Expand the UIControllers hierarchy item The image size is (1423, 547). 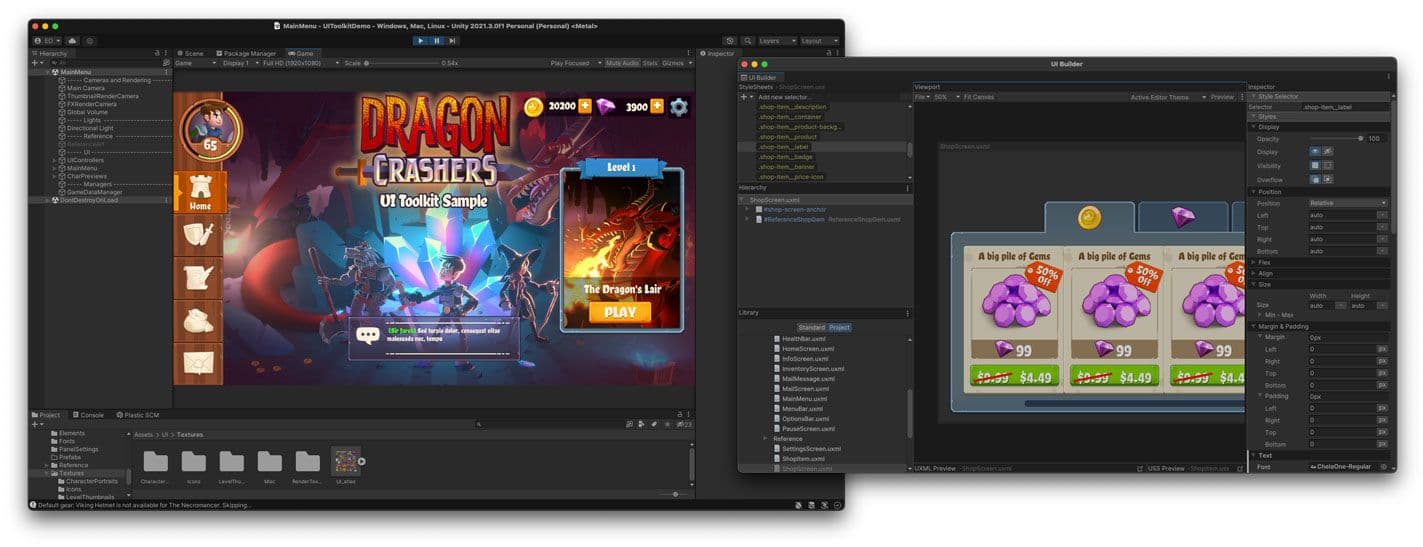(x=54, y=160)
